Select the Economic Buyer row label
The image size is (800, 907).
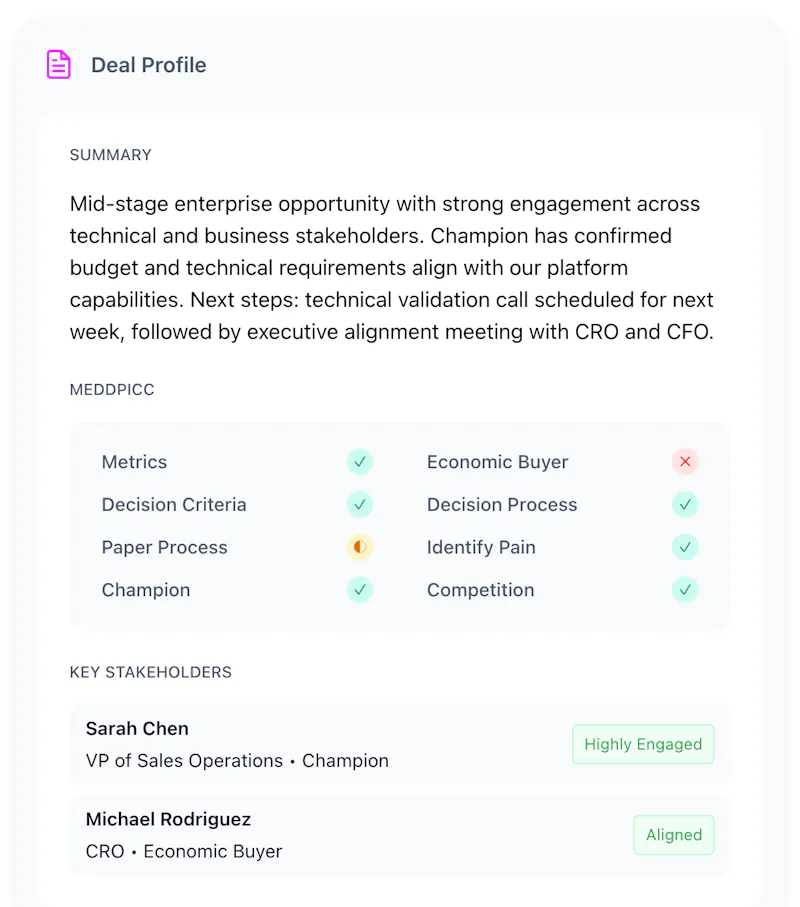point(497,462)
